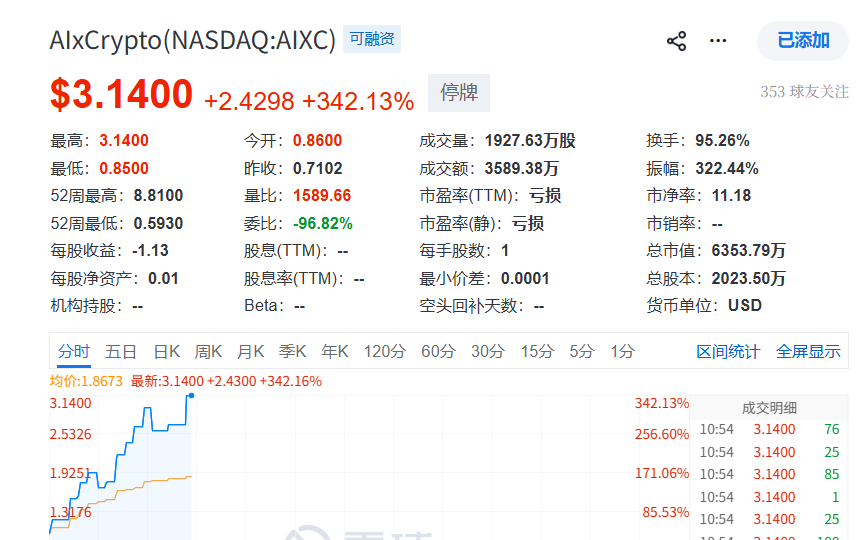Select the 周K chart tab
The image size is (860, 540).
208,351
